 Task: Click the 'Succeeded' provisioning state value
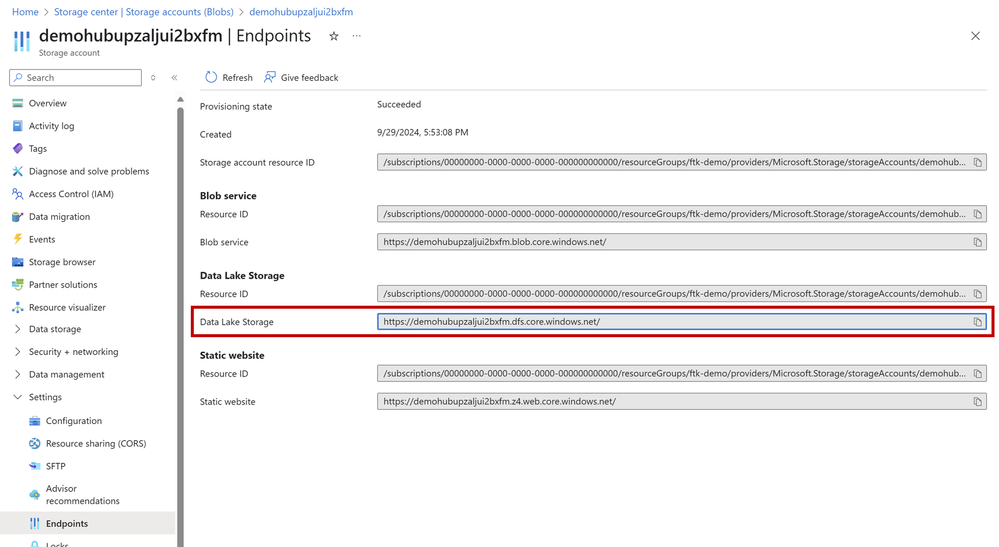pyautogui.click(x=399, y=104)
